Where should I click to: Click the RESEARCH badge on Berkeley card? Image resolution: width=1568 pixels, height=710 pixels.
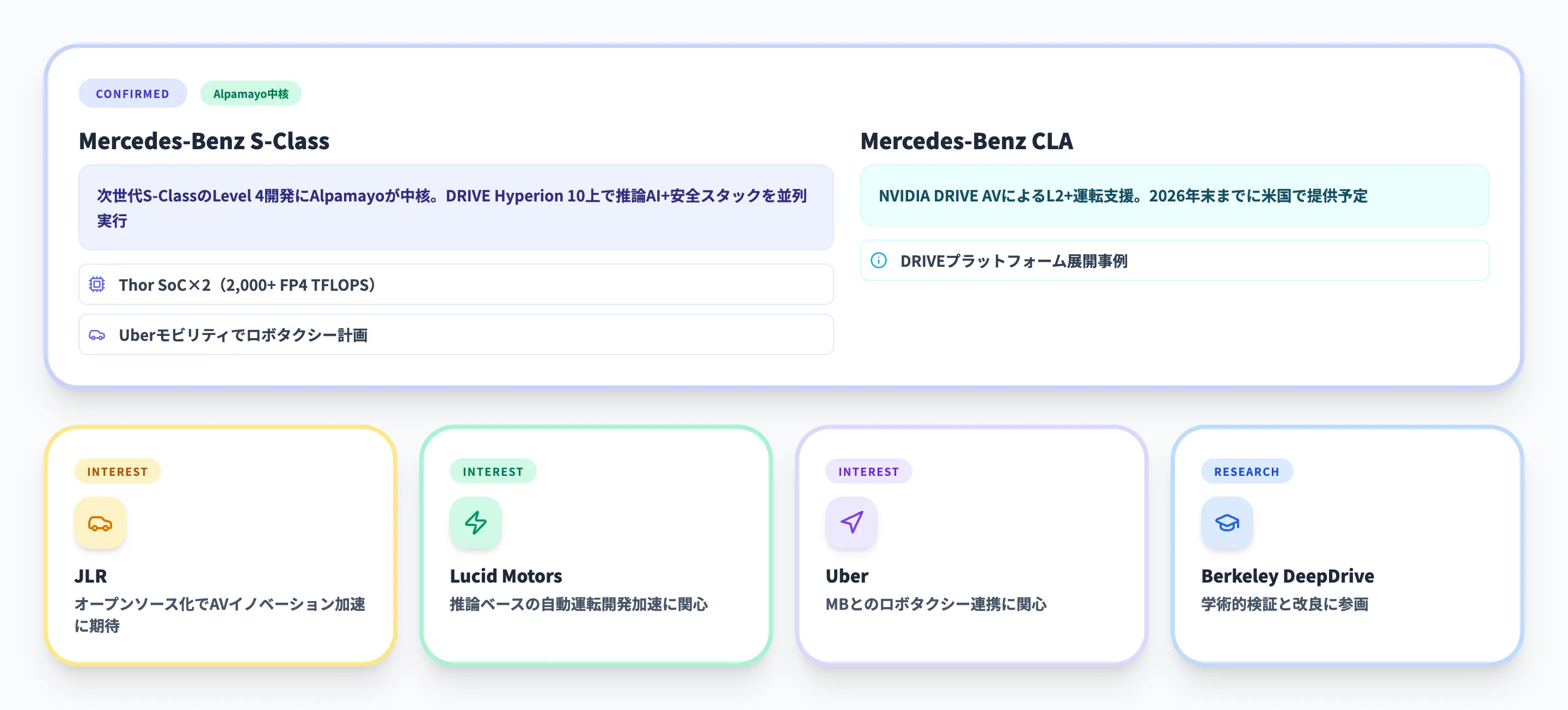point(1246,472)
